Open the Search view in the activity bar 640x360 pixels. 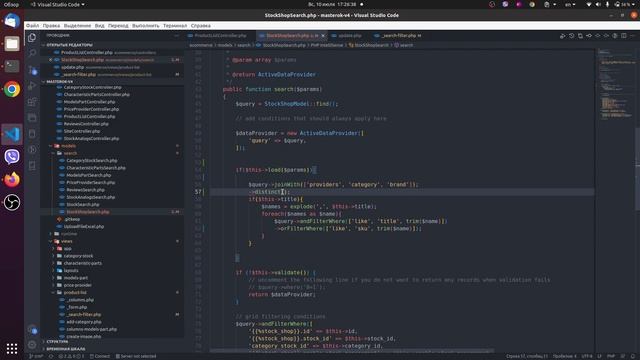(32, 53)
